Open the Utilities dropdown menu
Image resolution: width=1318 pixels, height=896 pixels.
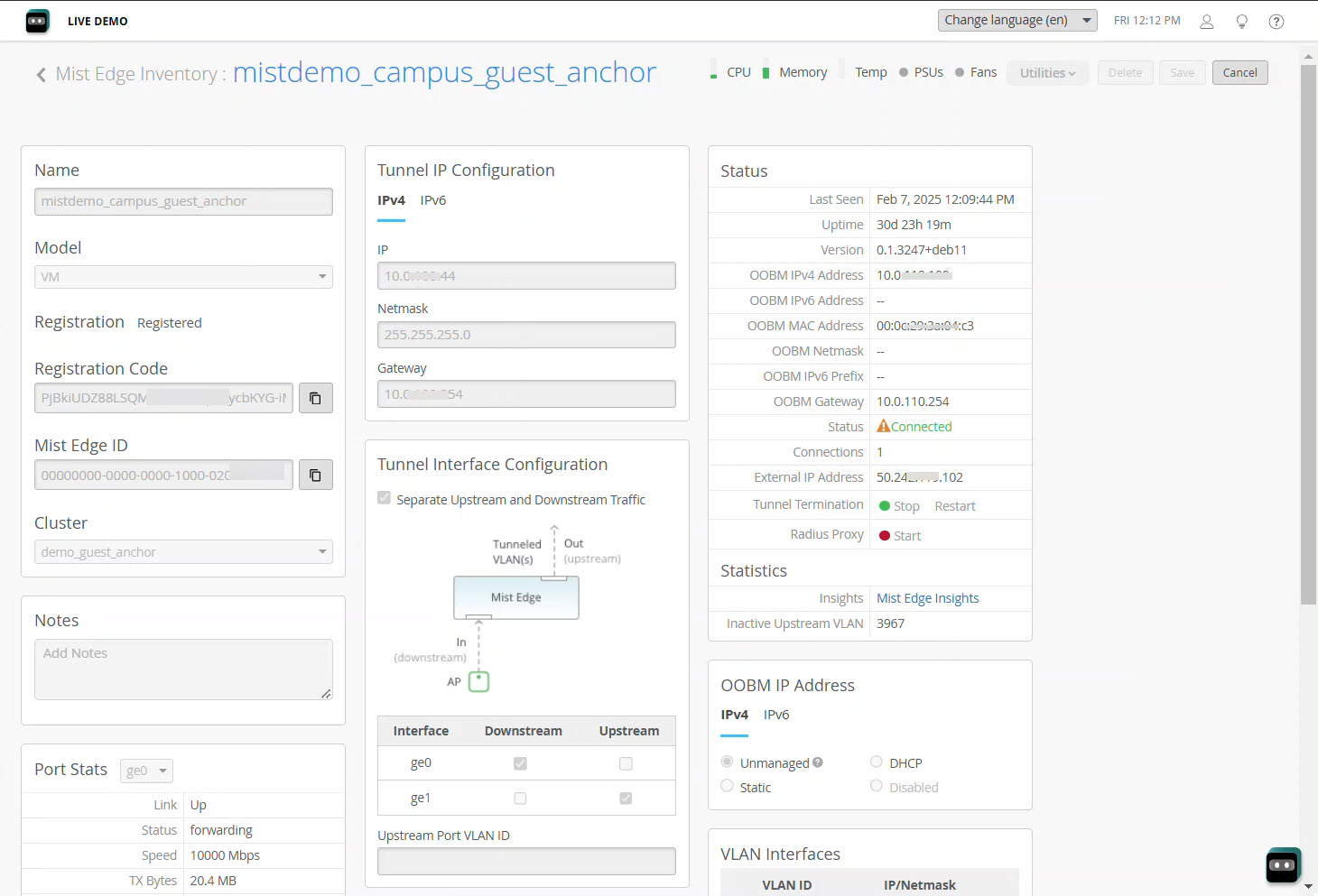tap(1047, 73)
